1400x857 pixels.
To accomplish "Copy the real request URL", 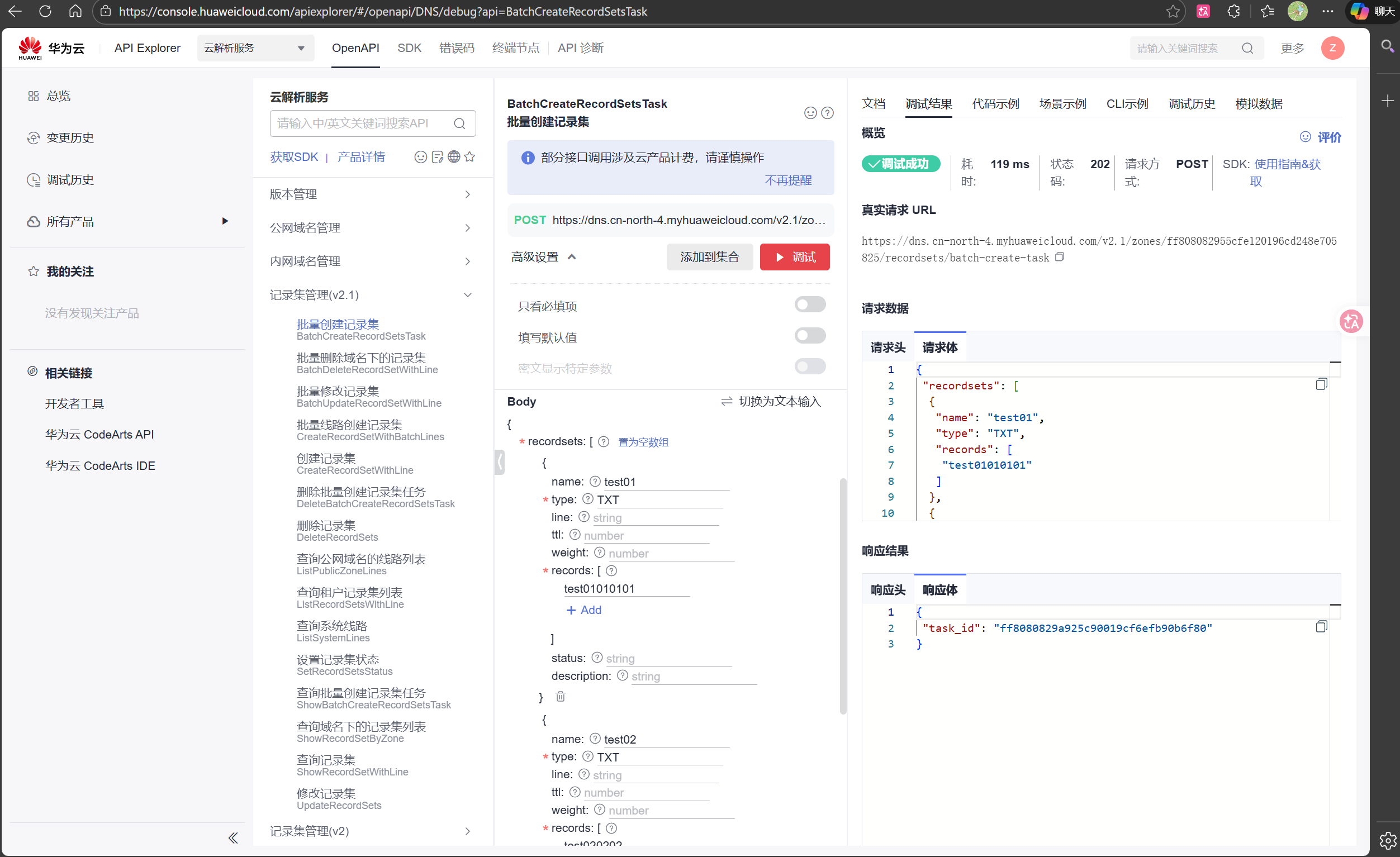I will tap(1060, 256).
